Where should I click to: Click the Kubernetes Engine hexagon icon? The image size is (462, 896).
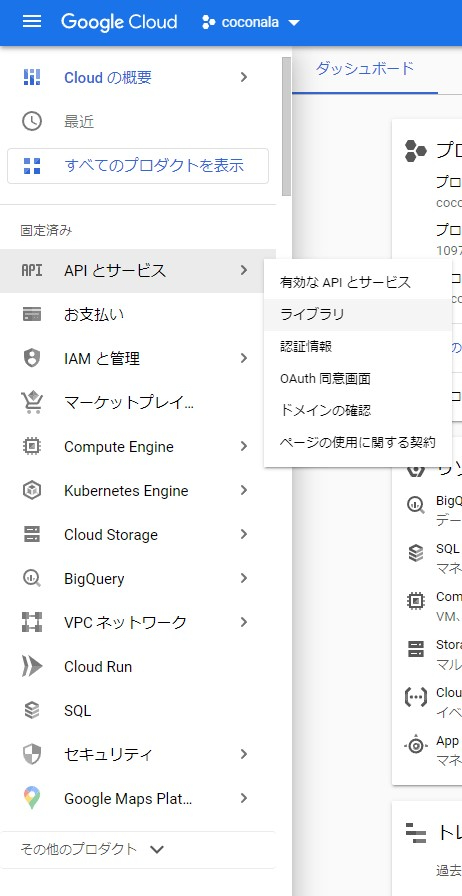pyautogui.click(x=32, y=490)
